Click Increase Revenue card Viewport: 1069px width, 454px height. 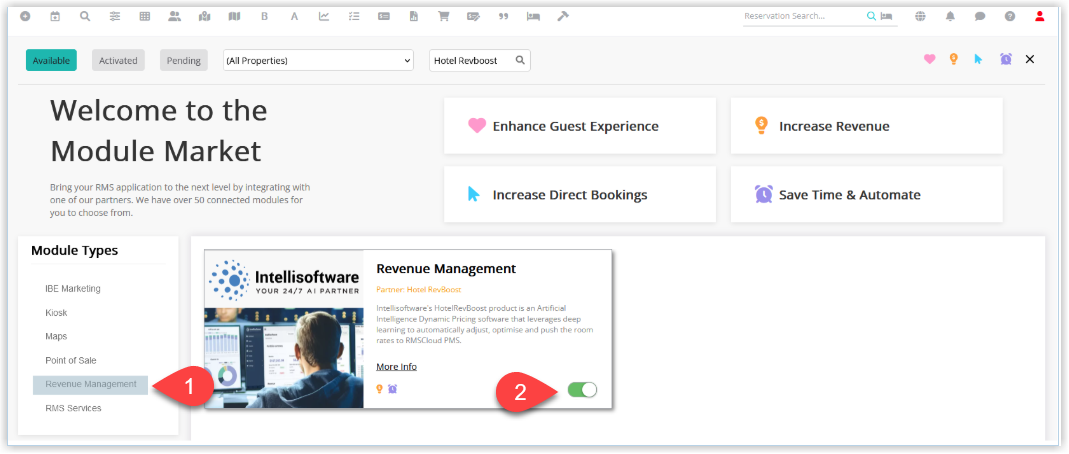point(867,125)
